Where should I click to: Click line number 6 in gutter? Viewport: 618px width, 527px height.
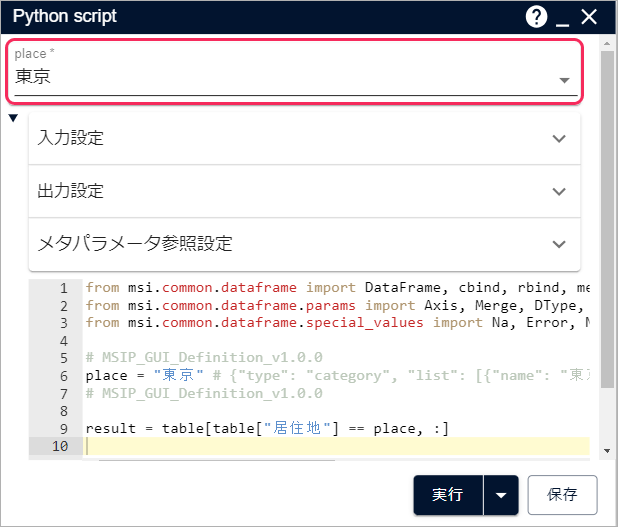click(64, 376)
